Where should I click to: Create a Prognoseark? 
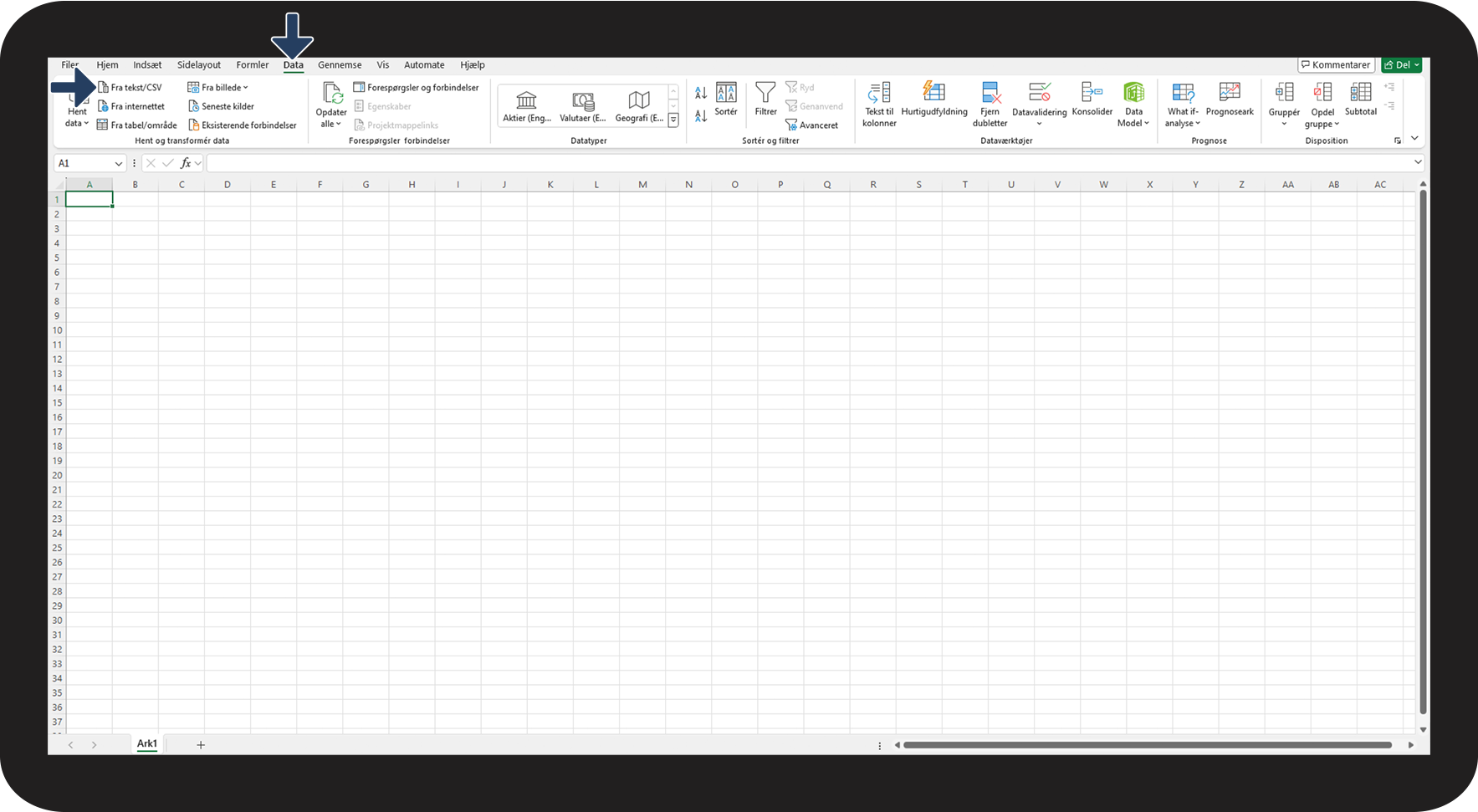pos(1230,100)
